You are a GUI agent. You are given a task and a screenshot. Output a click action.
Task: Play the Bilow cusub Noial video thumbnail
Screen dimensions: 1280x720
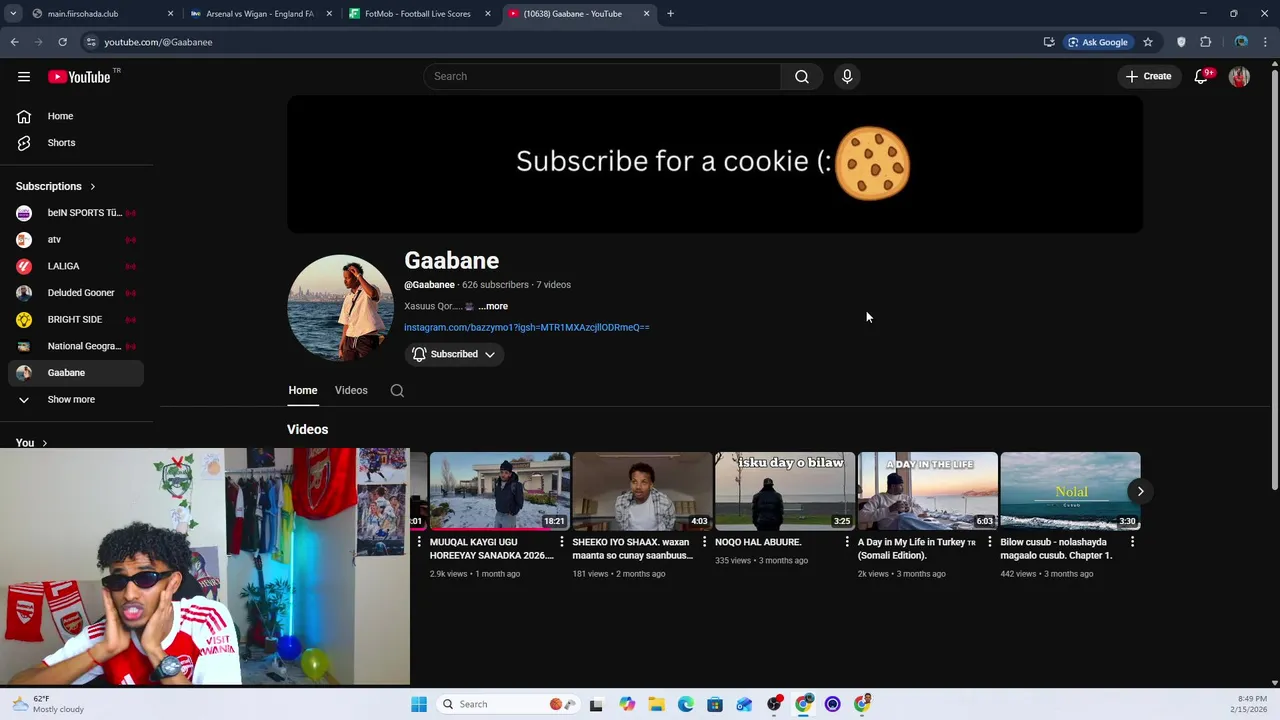click(x=1070, y=491)
